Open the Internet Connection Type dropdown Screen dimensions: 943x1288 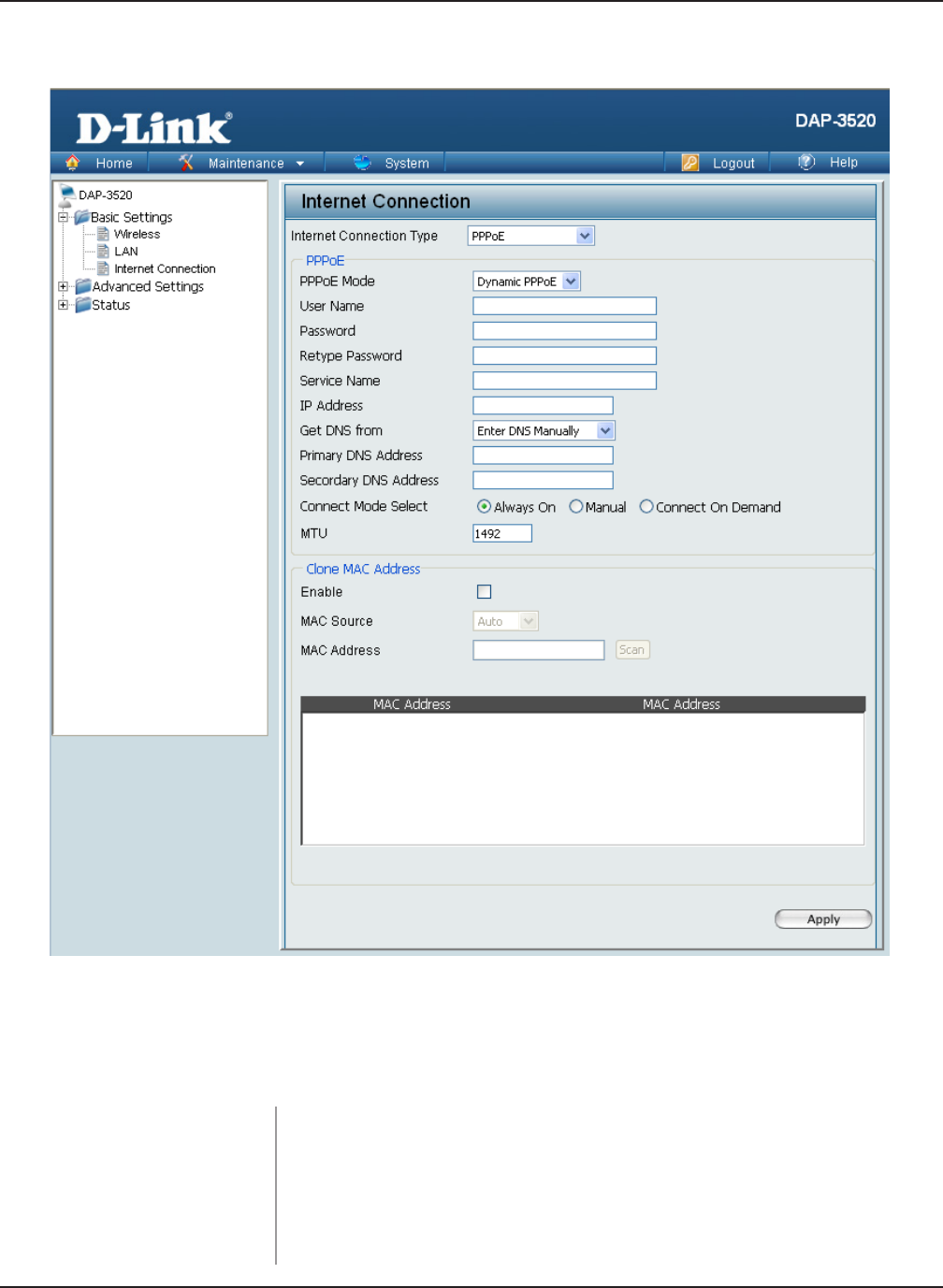point(530,236)
